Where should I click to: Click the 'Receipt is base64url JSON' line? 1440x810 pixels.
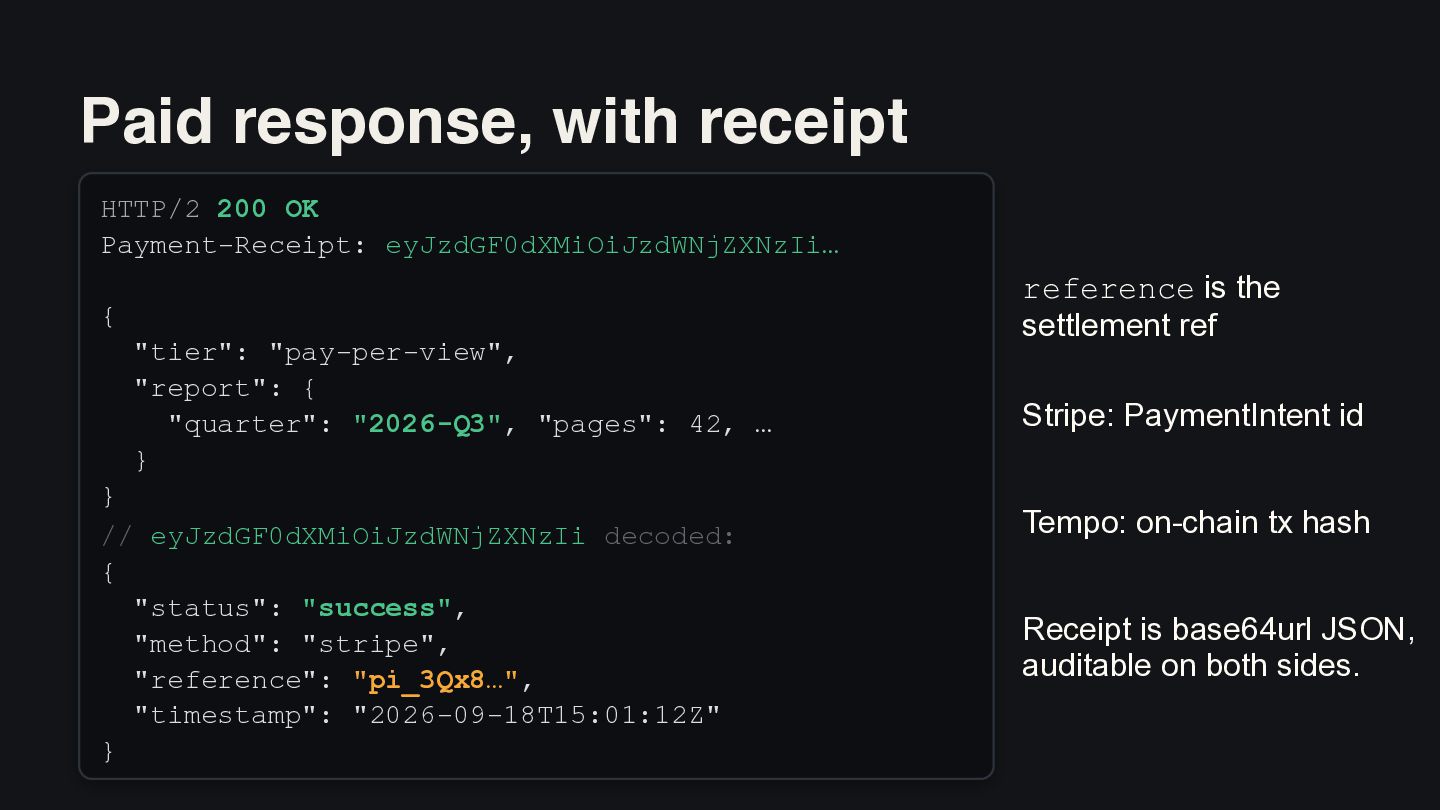1219,630
